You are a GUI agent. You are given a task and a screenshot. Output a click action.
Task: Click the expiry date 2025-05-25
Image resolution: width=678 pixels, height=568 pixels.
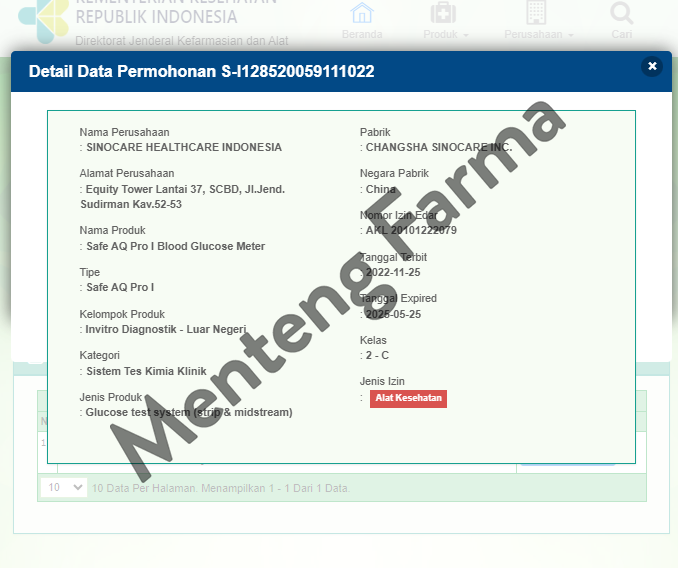pos(393,314)
